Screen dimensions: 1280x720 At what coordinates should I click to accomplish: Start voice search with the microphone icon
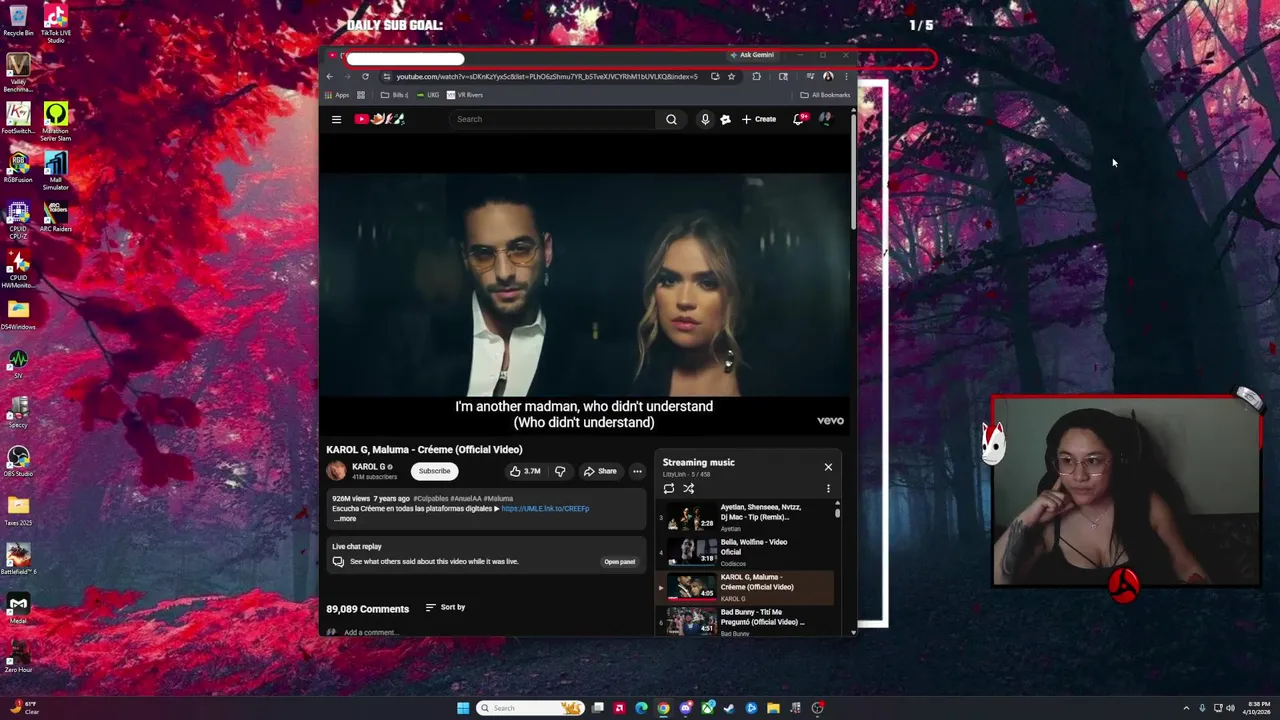pyautogui.click(x=705, y=119)
